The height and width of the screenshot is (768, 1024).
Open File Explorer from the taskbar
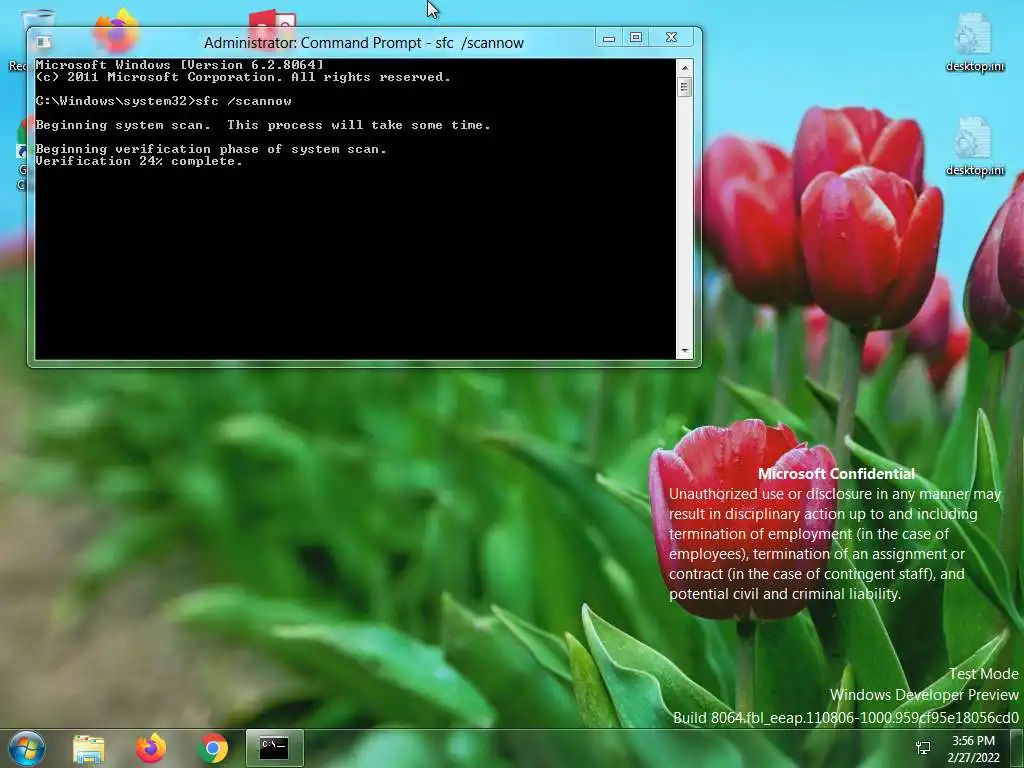pyautogui.click(x=89, y=748)
